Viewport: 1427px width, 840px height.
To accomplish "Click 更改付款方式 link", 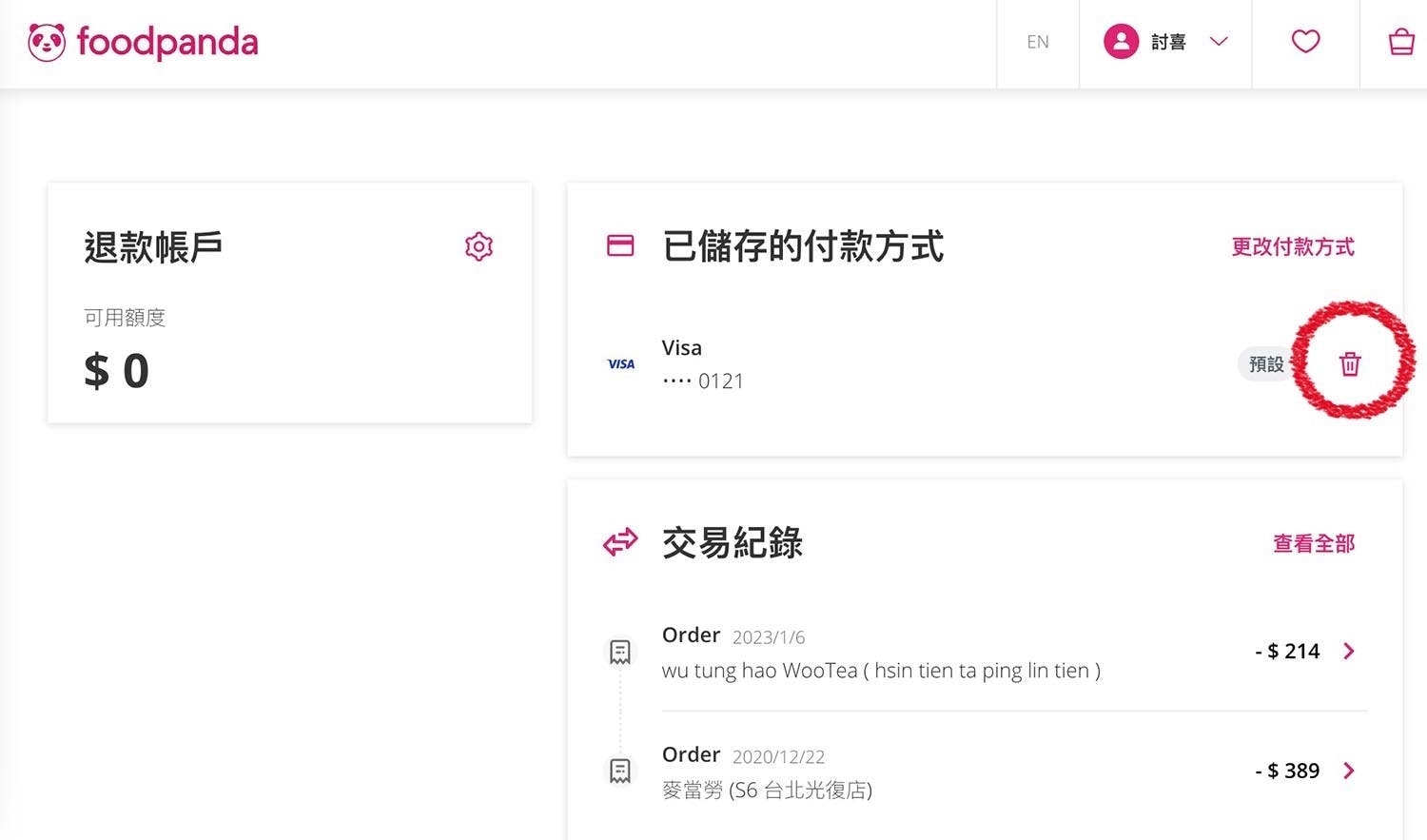I will [x=1293, y=247].
